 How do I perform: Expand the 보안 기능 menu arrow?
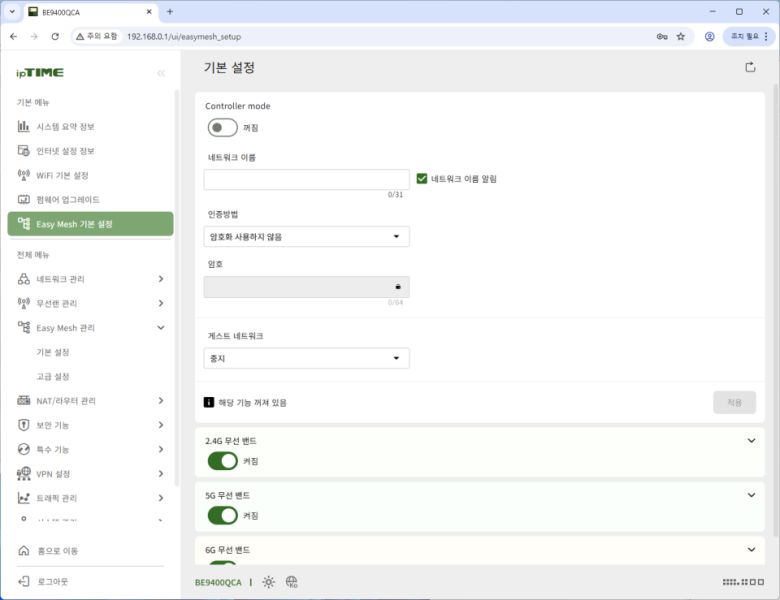point(161,425)
